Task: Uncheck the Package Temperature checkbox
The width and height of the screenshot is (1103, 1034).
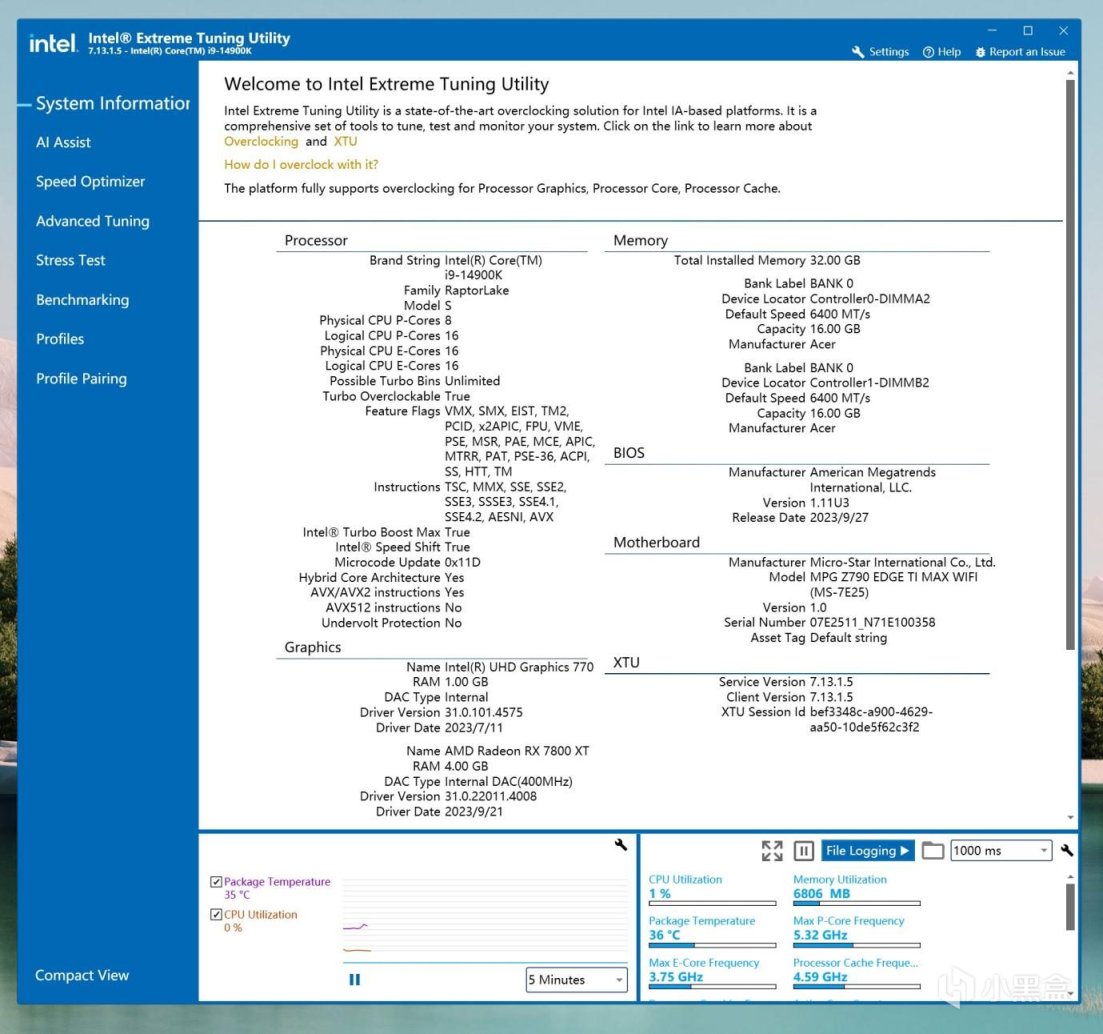Action: click(216, 881)
